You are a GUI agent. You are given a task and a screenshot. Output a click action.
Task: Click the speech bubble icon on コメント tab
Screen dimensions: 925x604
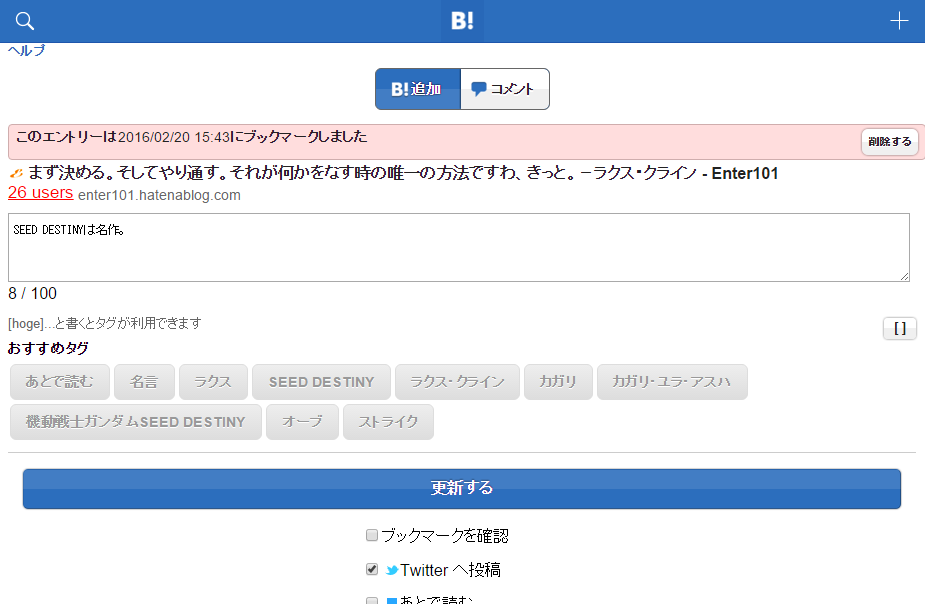click(x=480, y=88)
